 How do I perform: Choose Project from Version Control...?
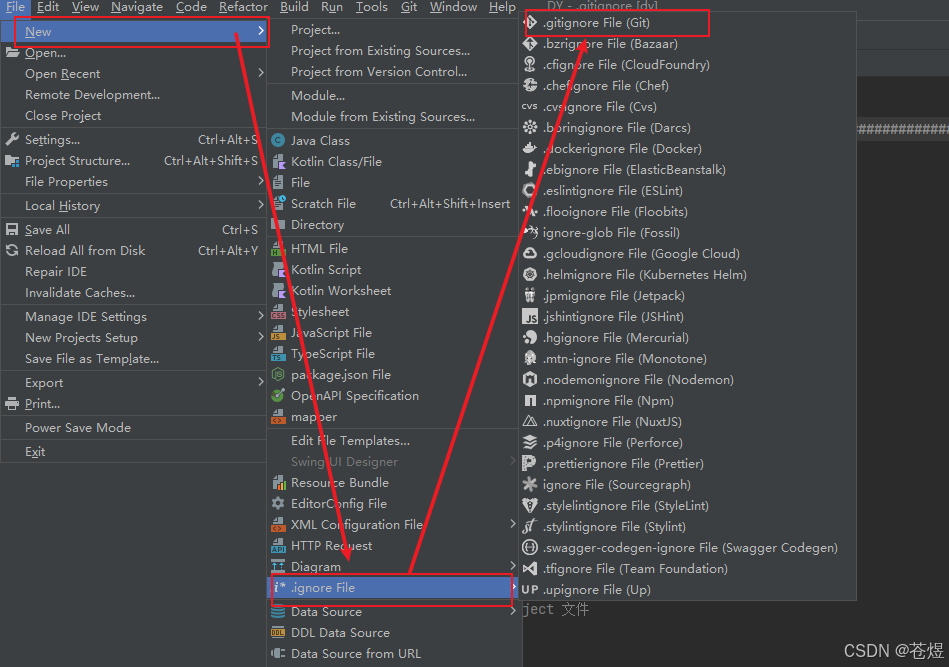(x=394, y=71)
